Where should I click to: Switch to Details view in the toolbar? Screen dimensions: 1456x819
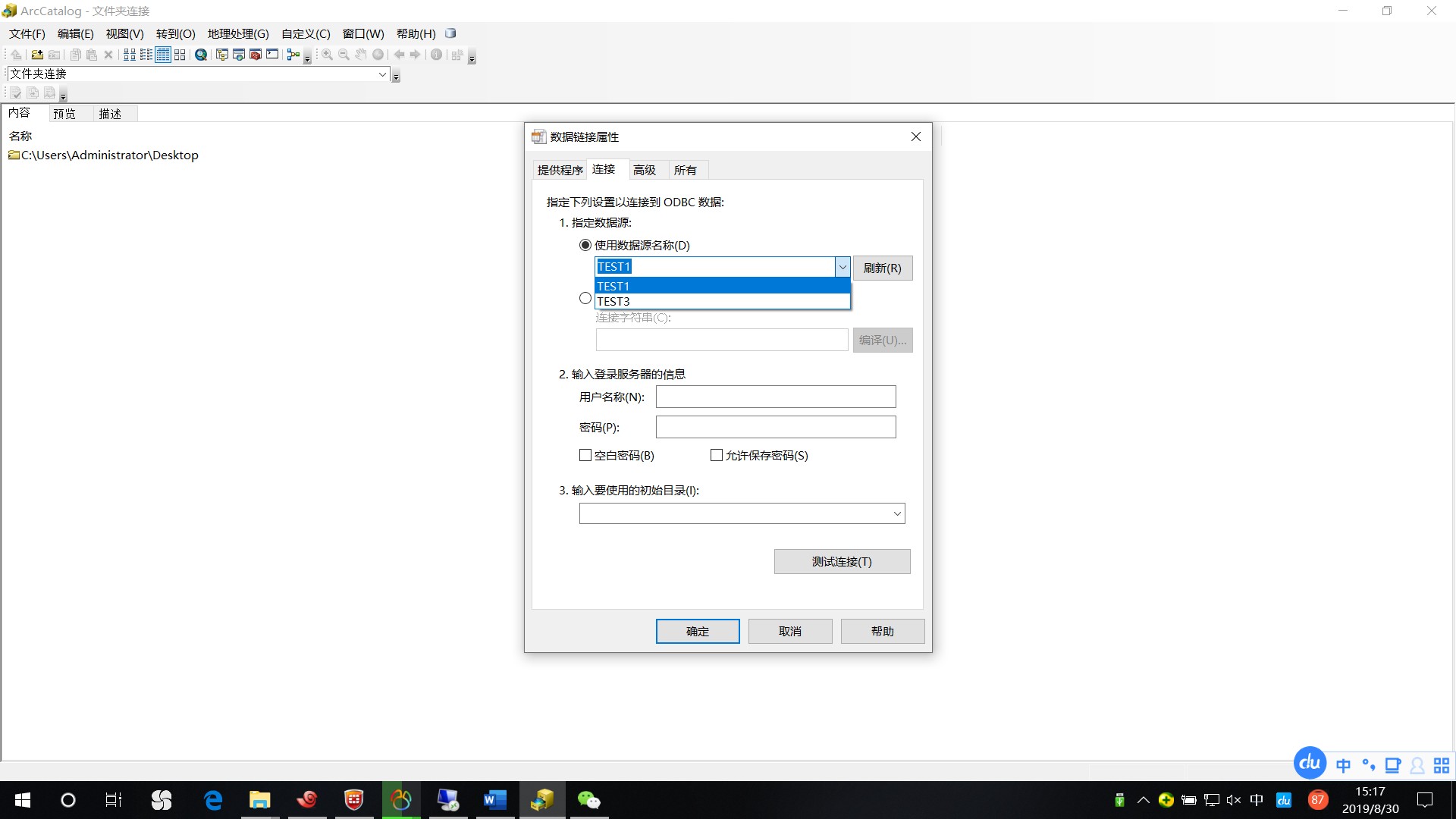point(162,54)
